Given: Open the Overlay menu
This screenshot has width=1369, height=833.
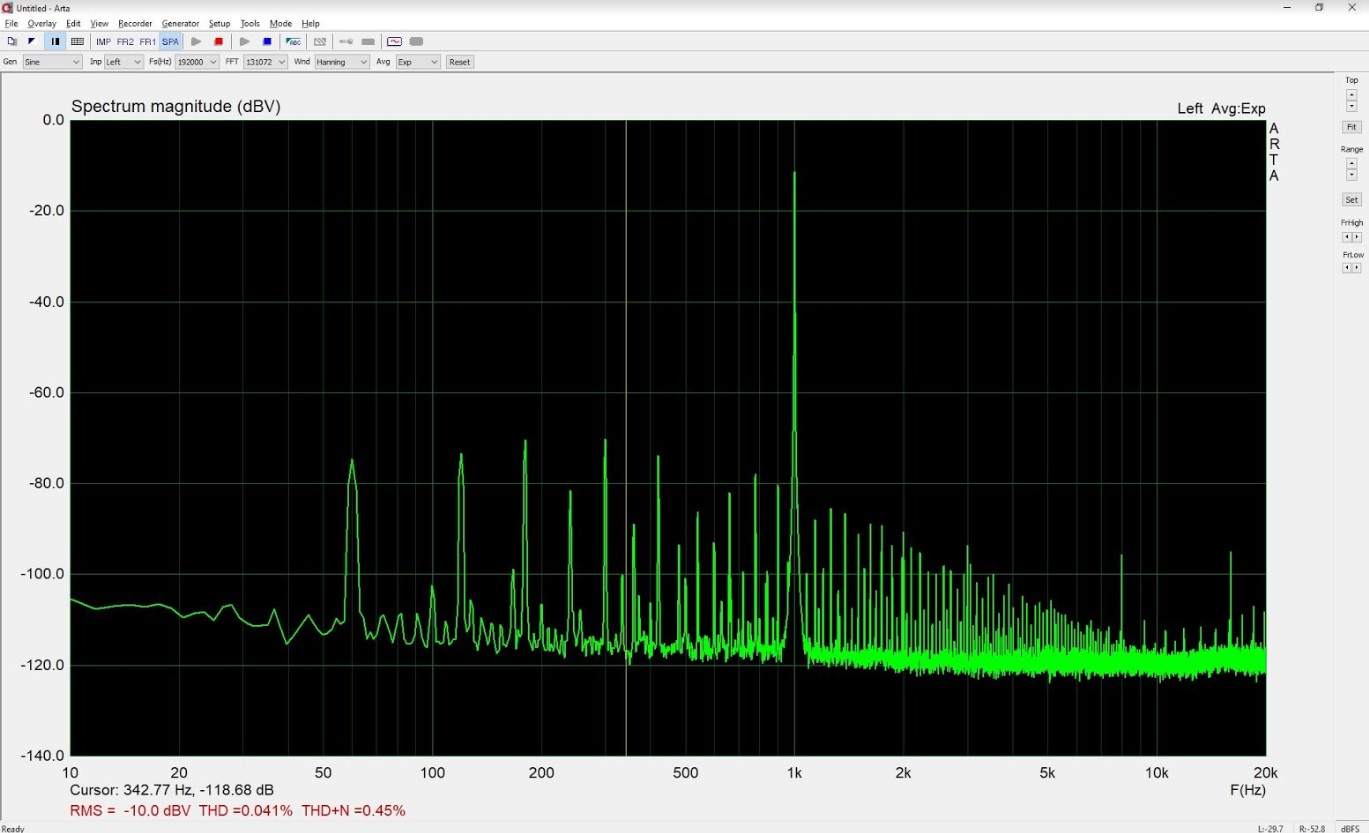Looking at the screenshot, I should pos(42,23).
